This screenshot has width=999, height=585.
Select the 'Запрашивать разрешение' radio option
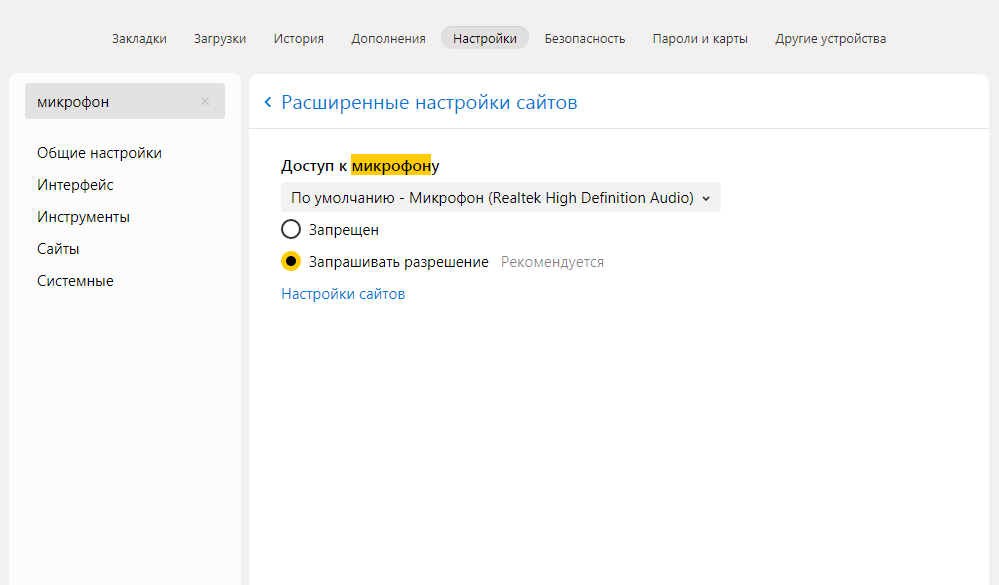(291, 262)
